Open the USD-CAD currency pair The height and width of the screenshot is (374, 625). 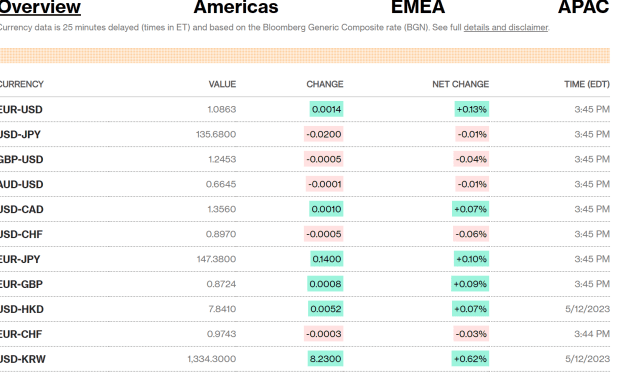click(x=21, y=209)
